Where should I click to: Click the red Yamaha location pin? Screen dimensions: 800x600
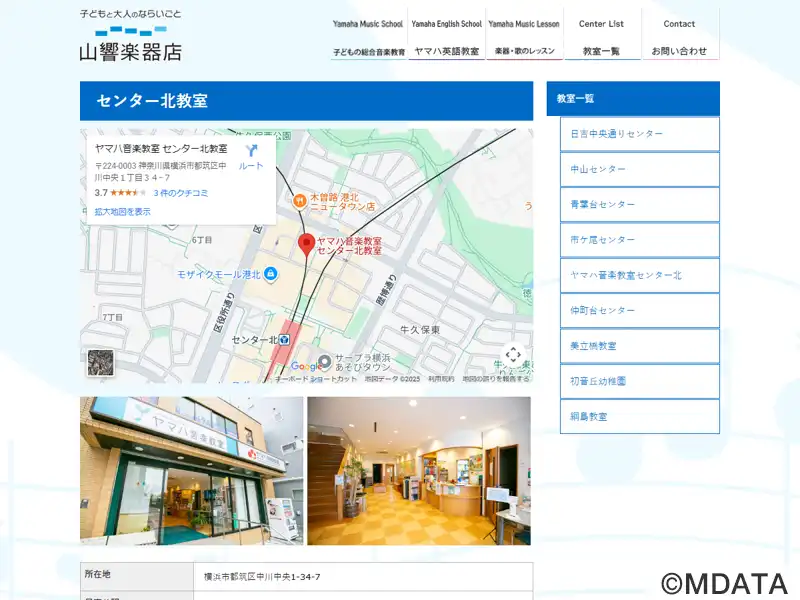(x=308, y=243)
